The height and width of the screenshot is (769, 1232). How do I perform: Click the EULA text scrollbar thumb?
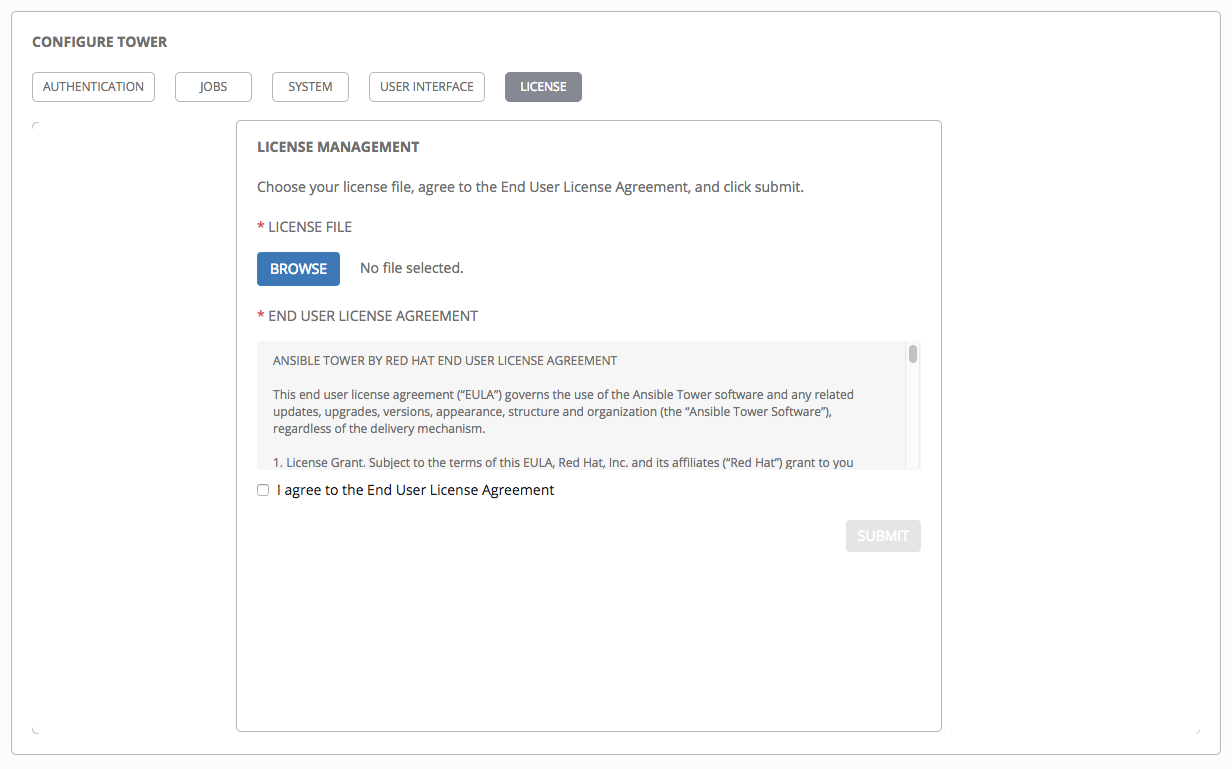coord(913,354)
